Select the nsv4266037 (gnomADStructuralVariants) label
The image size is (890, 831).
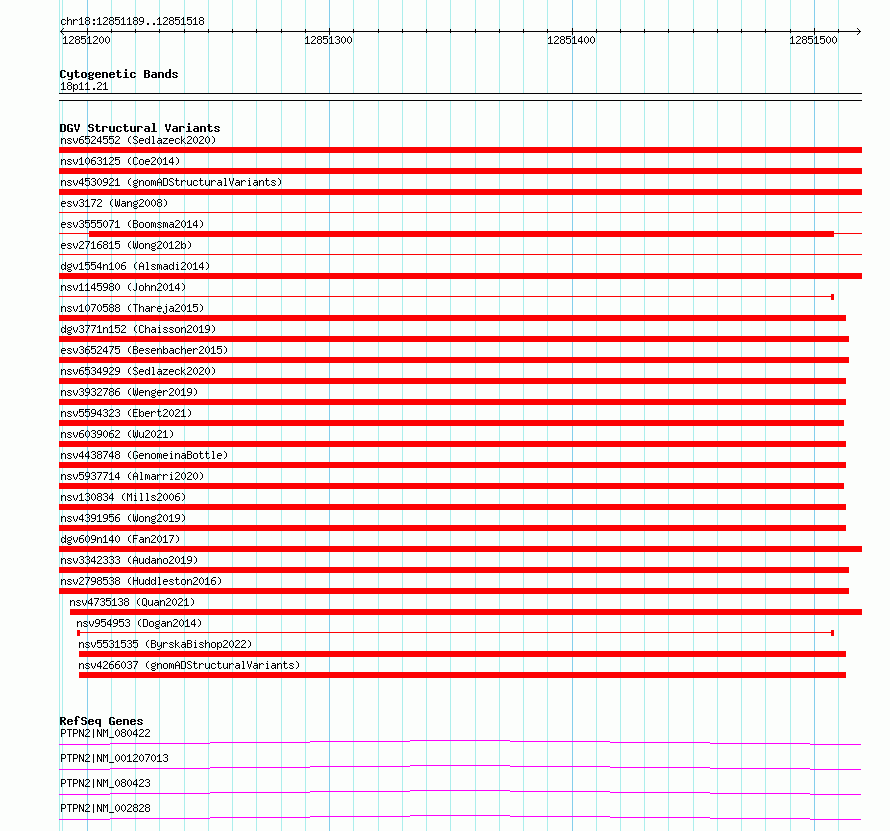pyautogui.click(x=189, y=665)
